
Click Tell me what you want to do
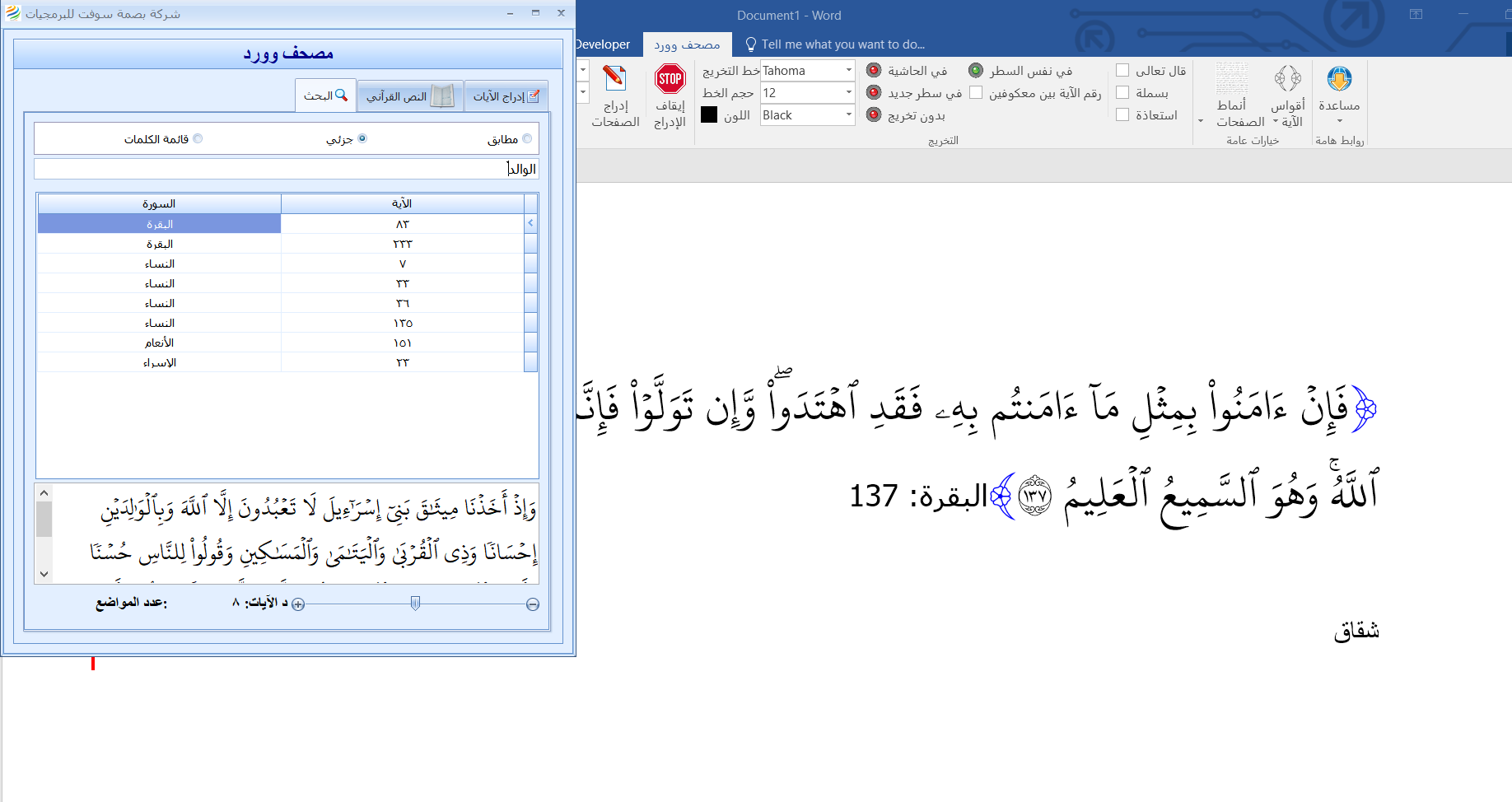tap(842, 44)
